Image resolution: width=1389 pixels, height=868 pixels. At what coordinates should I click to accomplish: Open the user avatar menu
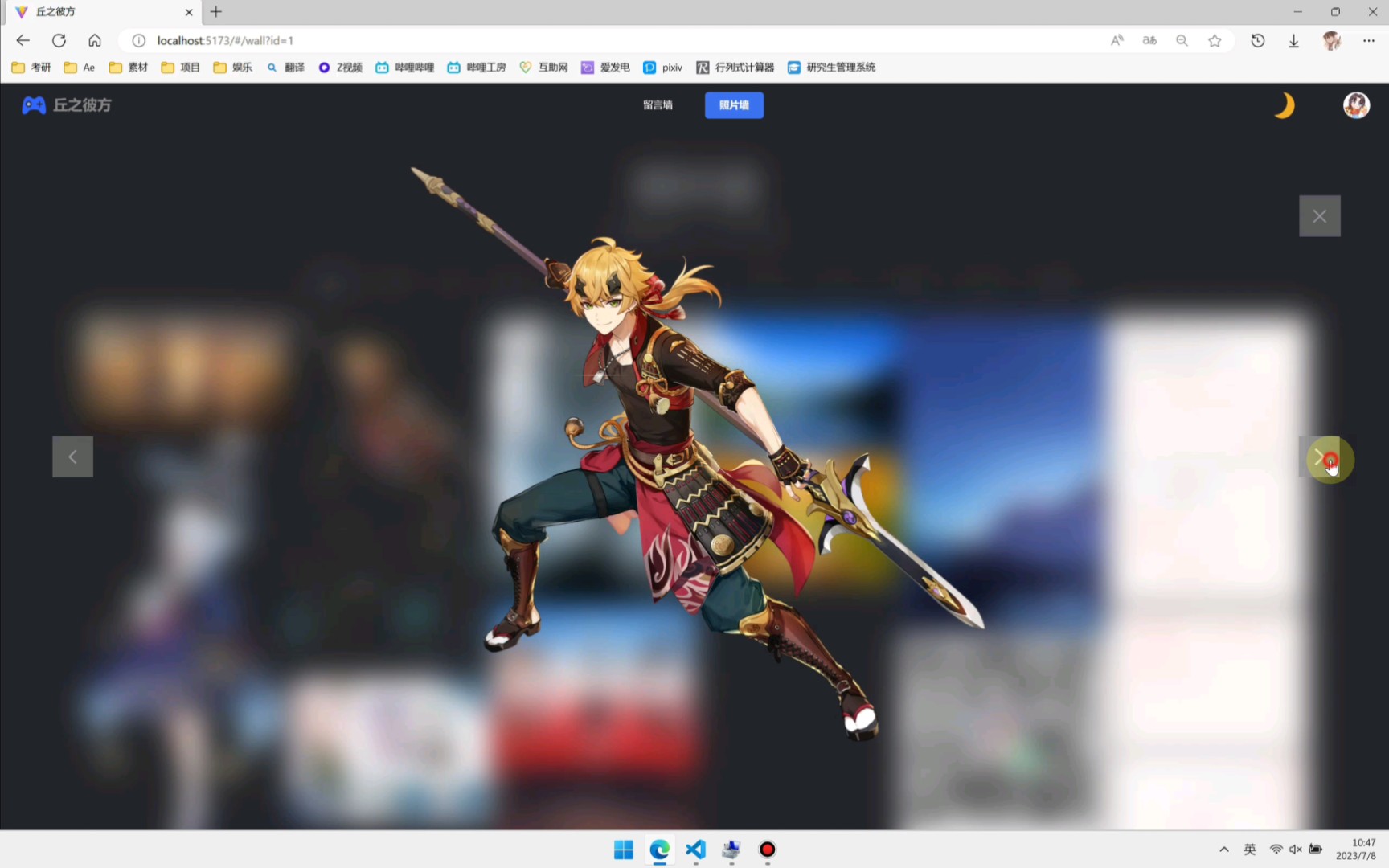pos(1356,105)
